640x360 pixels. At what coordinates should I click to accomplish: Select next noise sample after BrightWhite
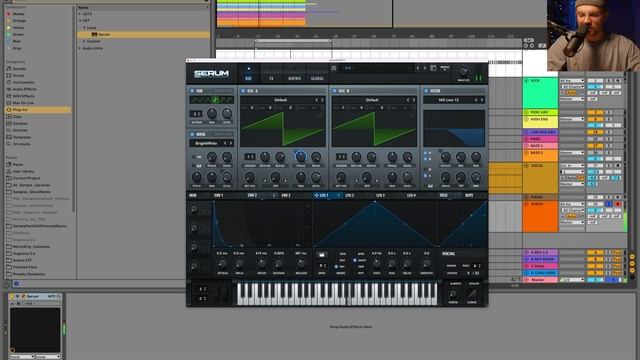[x=231, y=143]
